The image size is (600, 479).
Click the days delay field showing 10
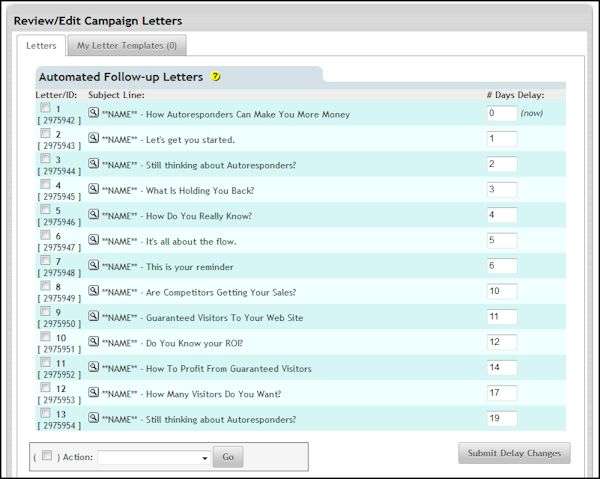(501, 291)
